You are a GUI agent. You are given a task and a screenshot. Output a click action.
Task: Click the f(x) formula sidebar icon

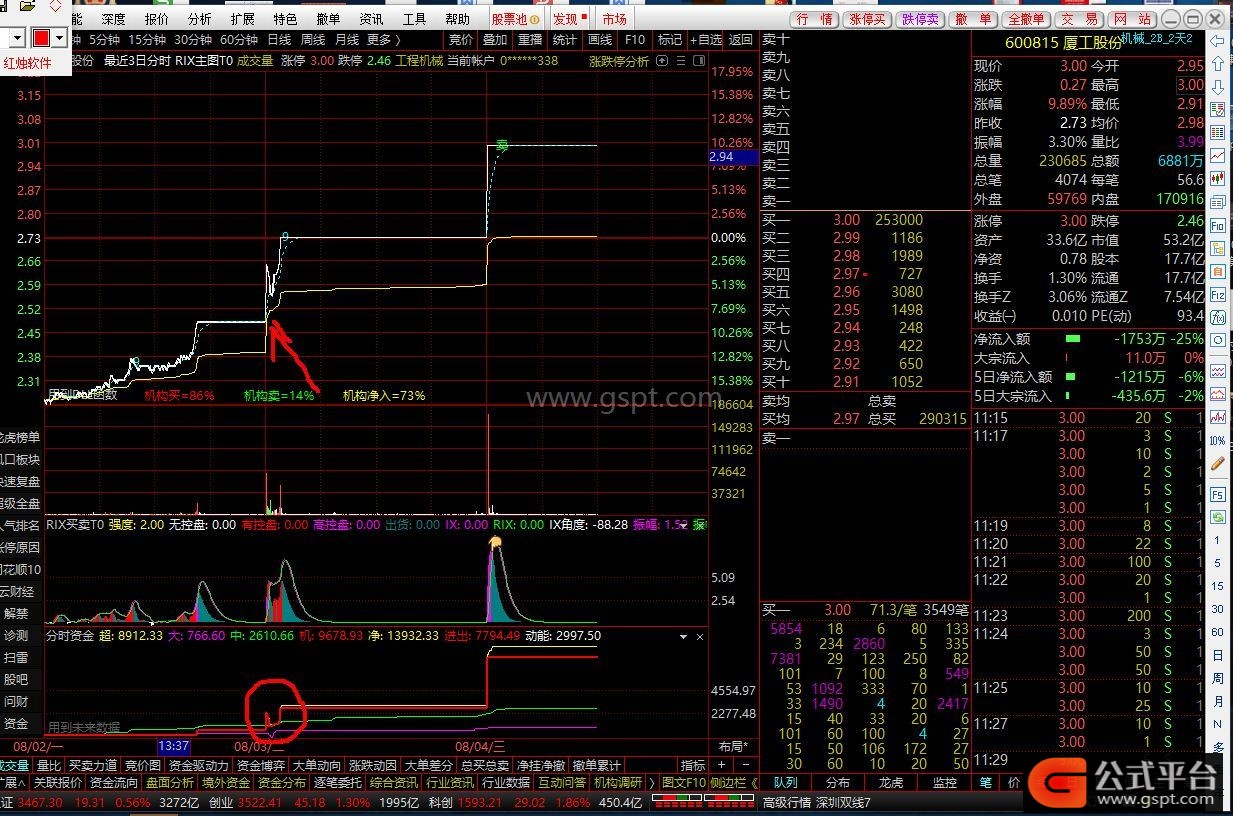pos(1217,318)
